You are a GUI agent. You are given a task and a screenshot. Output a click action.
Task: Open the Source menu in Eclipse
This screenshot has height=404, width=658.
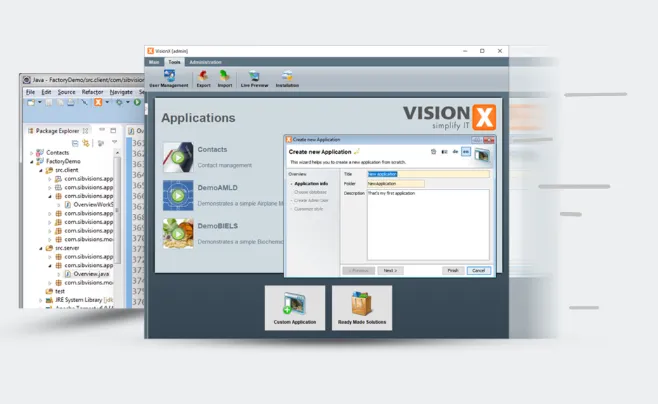tap(66, 92)
